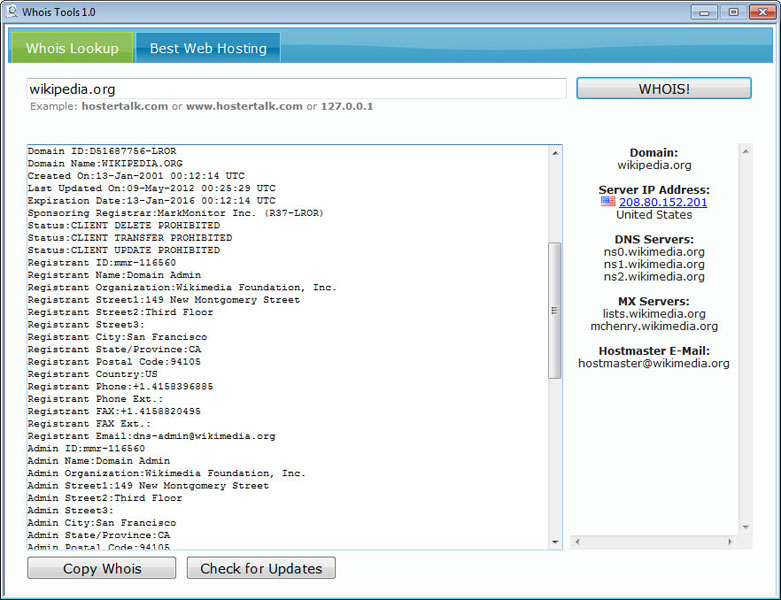
Task: Click the summary panel horizontal scroll left arrow
Action: (x=577, y=542)
